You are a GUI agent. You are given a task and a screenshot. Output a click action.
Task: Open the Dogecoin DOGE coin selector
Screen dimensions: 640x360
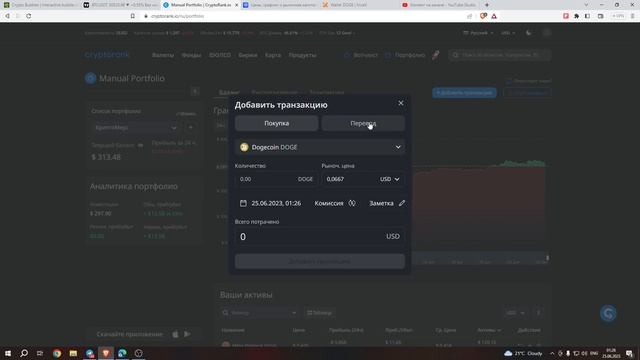[x=320, y=147]
